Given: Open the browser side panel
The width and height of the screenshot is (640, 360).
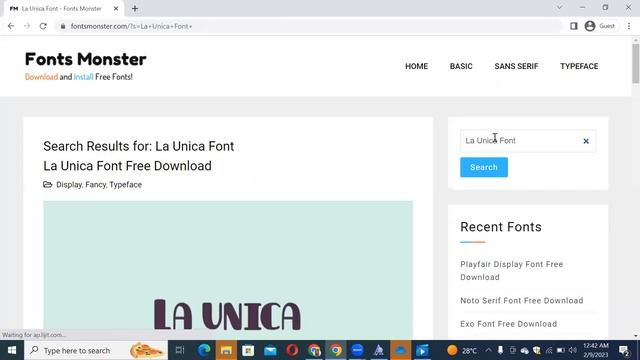Looking at the screenshot, I should point(573,26).
